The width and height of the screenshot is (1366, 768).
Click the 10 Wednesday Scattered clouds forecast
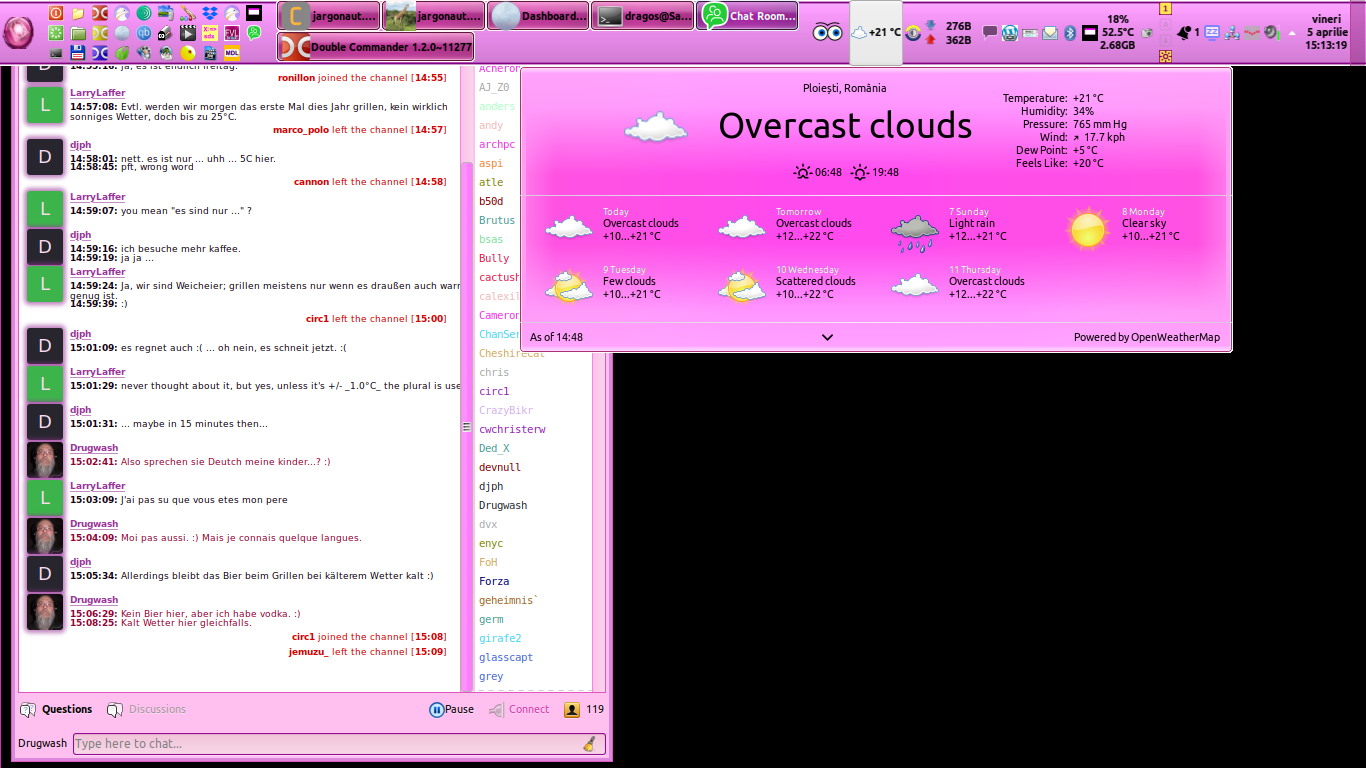click(x=787, y=286)
